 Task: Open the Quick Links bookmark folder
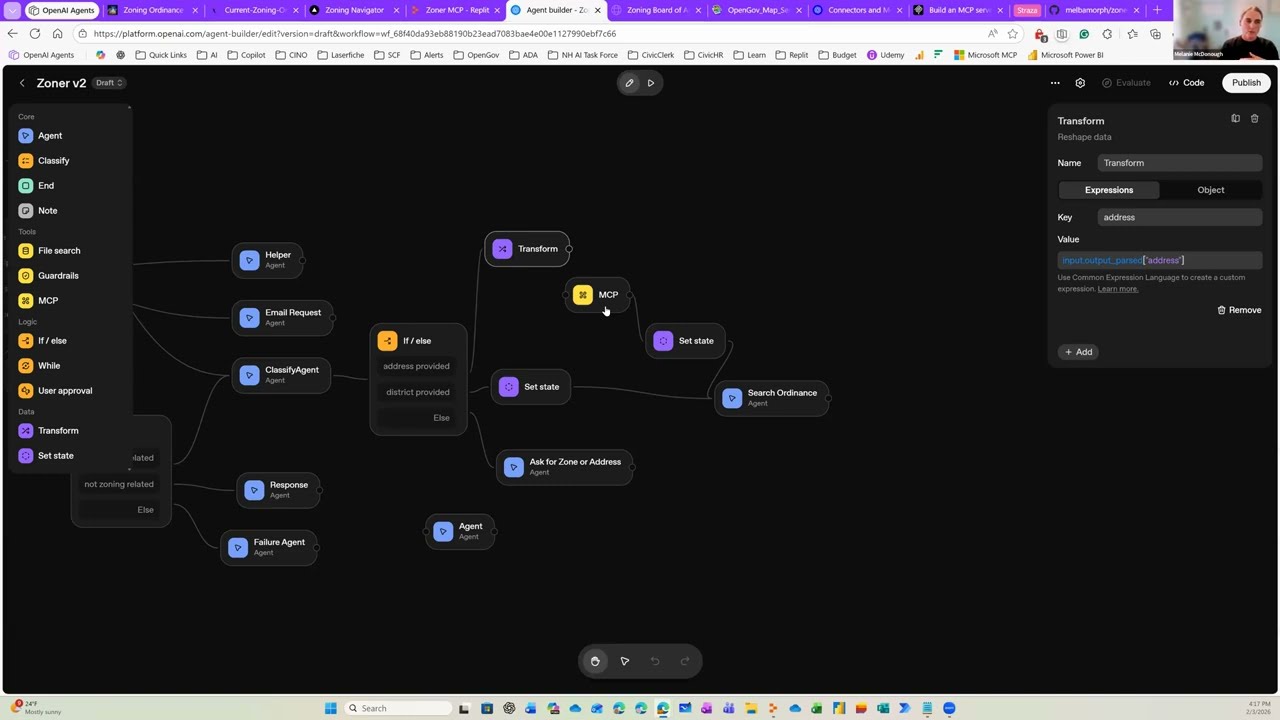(161, 55)
